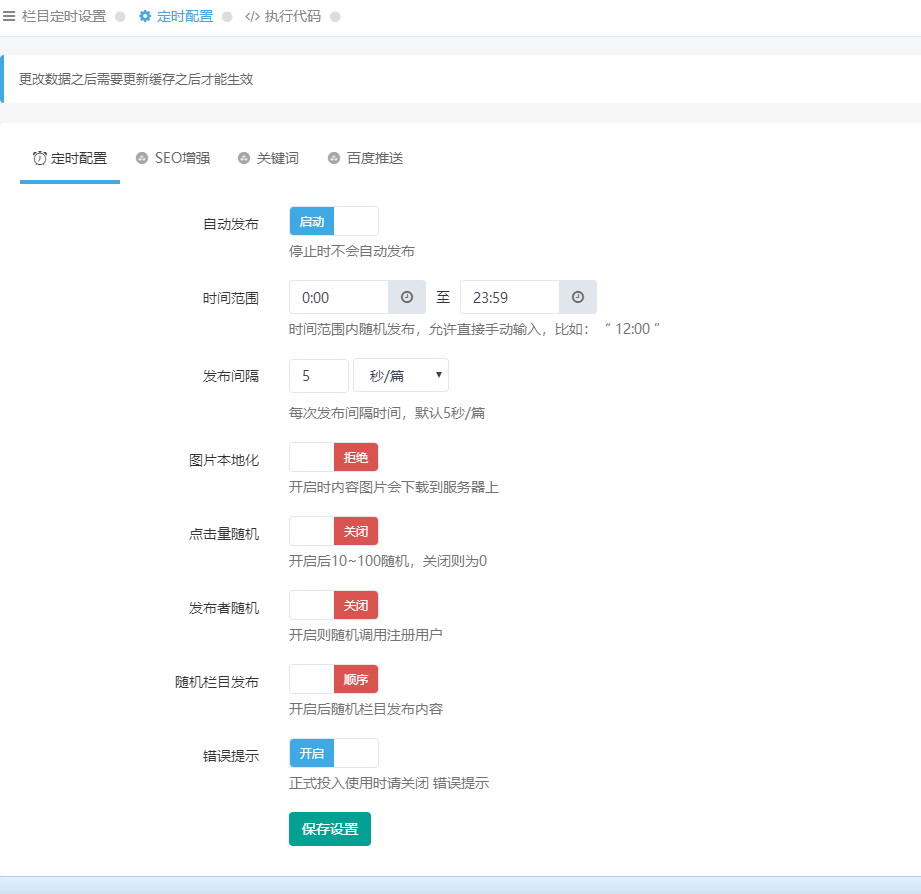
Task: Click the hint text 开启后随机栏目发布内容
Action: click(366, 709)
